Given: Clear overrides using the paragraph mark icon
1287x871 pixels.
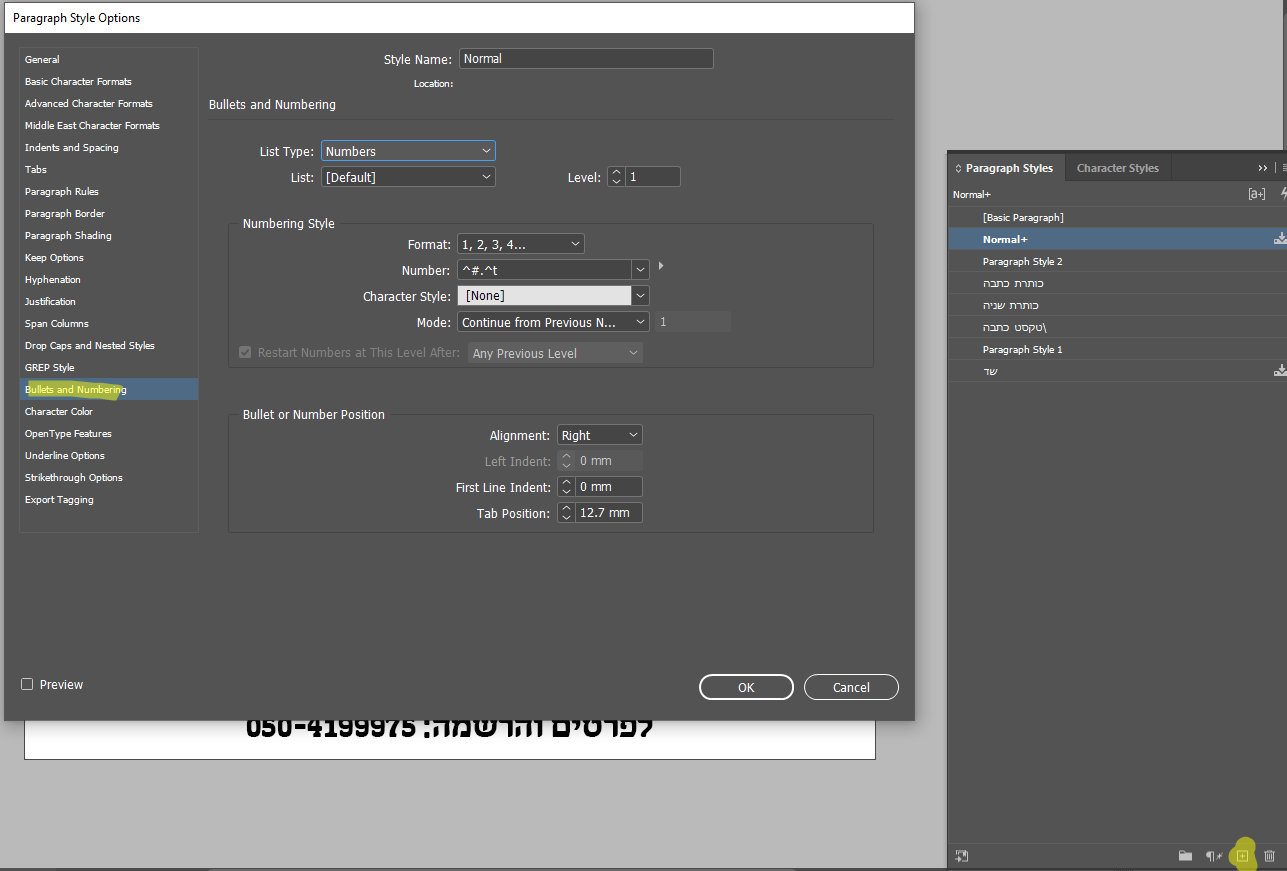Looking at the screenshot, I should (x=1214, y=856).
